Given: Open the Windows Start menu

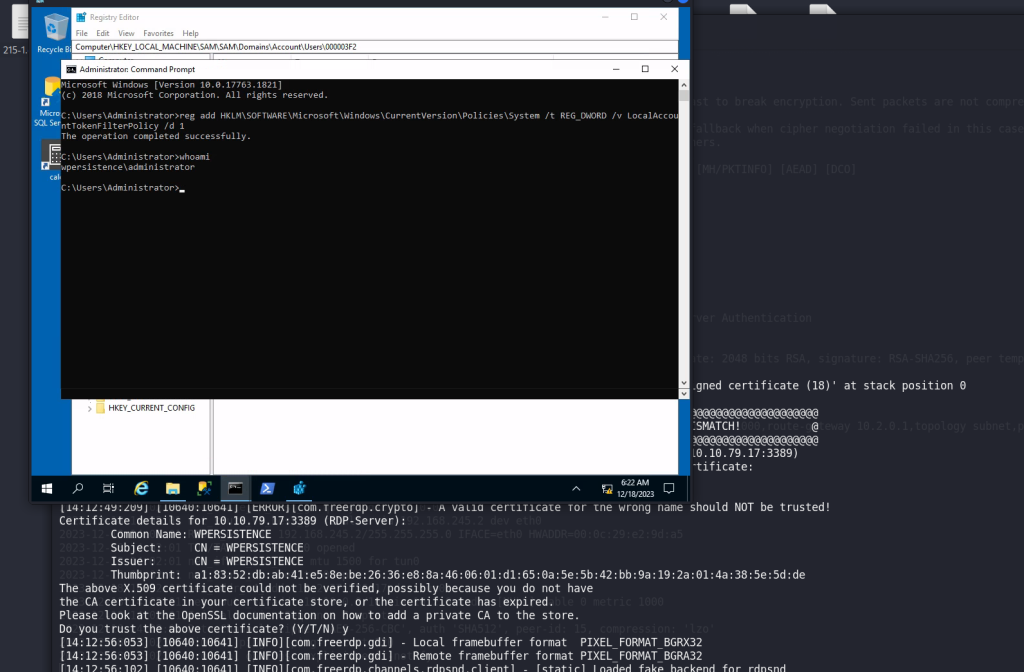Looking at the screenshot, I should (47, 488).
